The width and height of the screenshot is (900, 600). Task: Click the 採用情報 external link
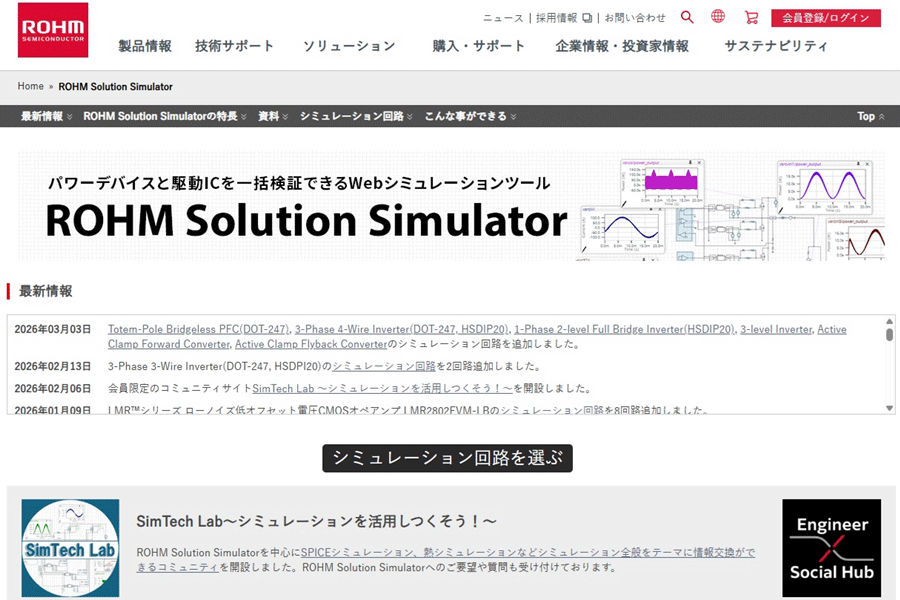tap(563, 18)
